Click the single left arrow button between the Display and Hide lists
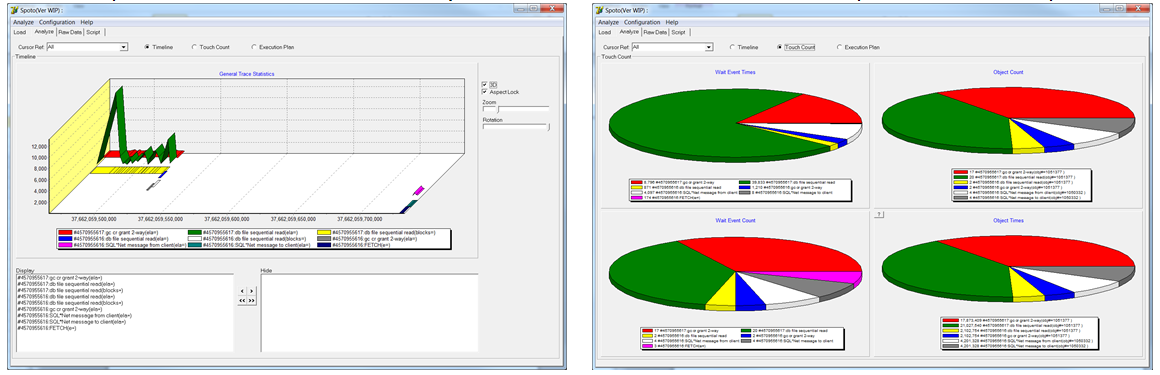Viewport: 1160px width, 375px height. pos(242,291)
